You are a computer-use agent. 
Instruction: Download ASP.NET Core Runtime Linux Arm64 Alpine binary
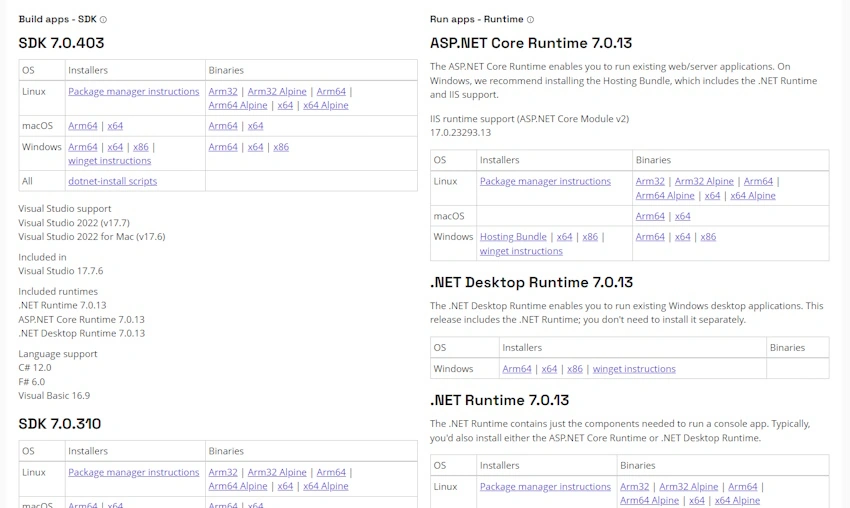coord(665,196)
